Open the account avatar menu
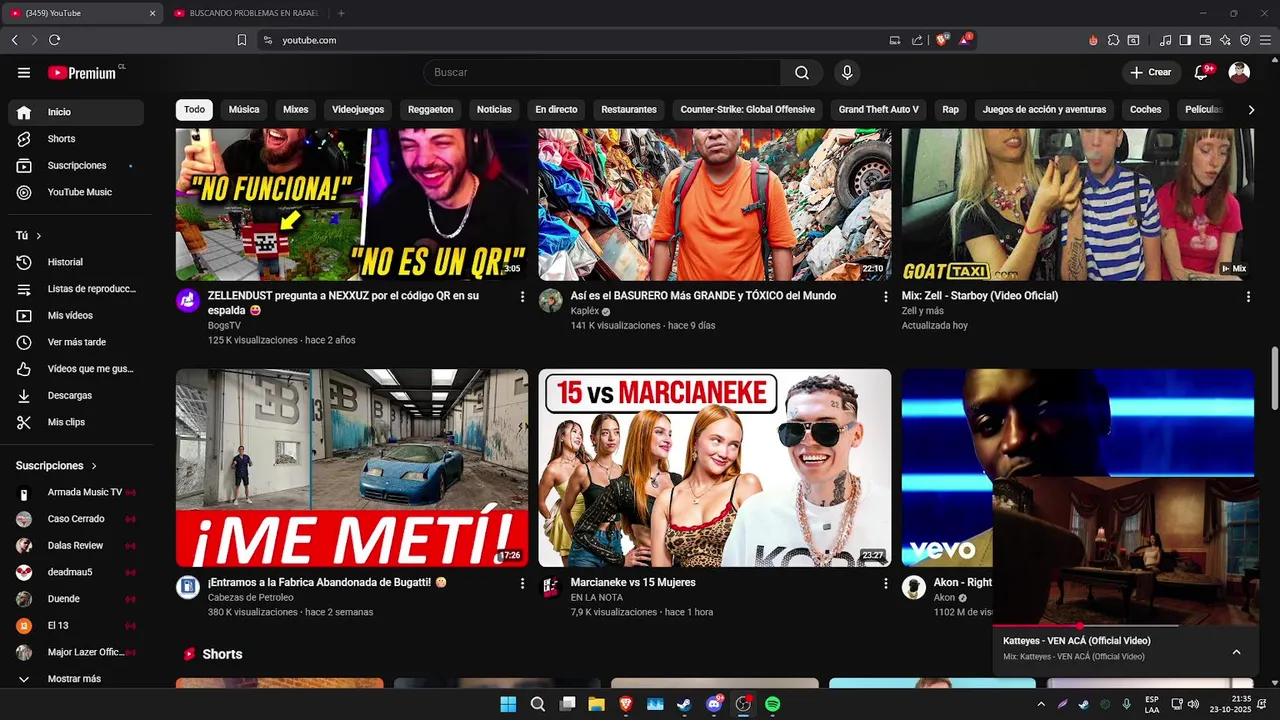This screenshot has width=1280, height=720. pyautogui.click(x=1239, y=72)
